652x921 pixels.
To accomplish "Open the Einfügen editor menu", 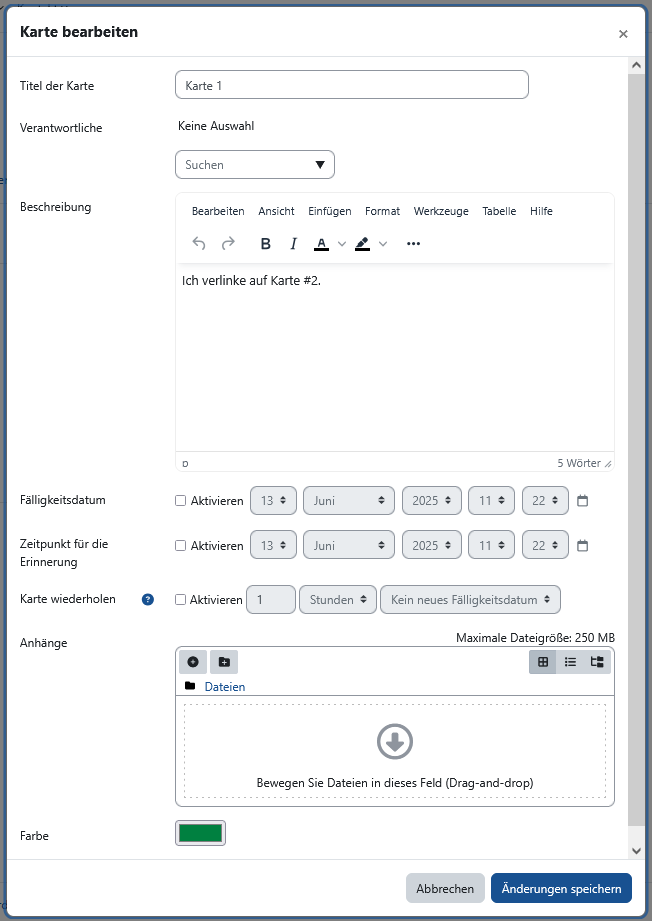I will 330,211.
